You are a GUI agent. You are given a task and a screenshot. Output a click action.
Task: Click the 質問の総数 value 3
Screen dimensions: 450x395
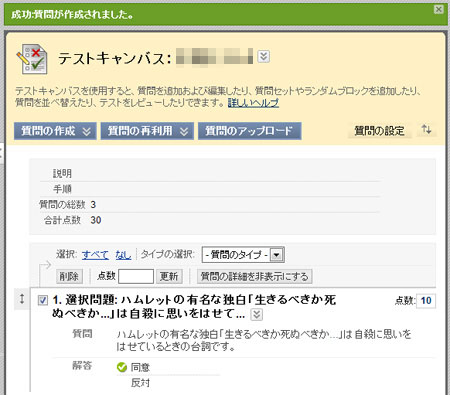tap(93, 205)
